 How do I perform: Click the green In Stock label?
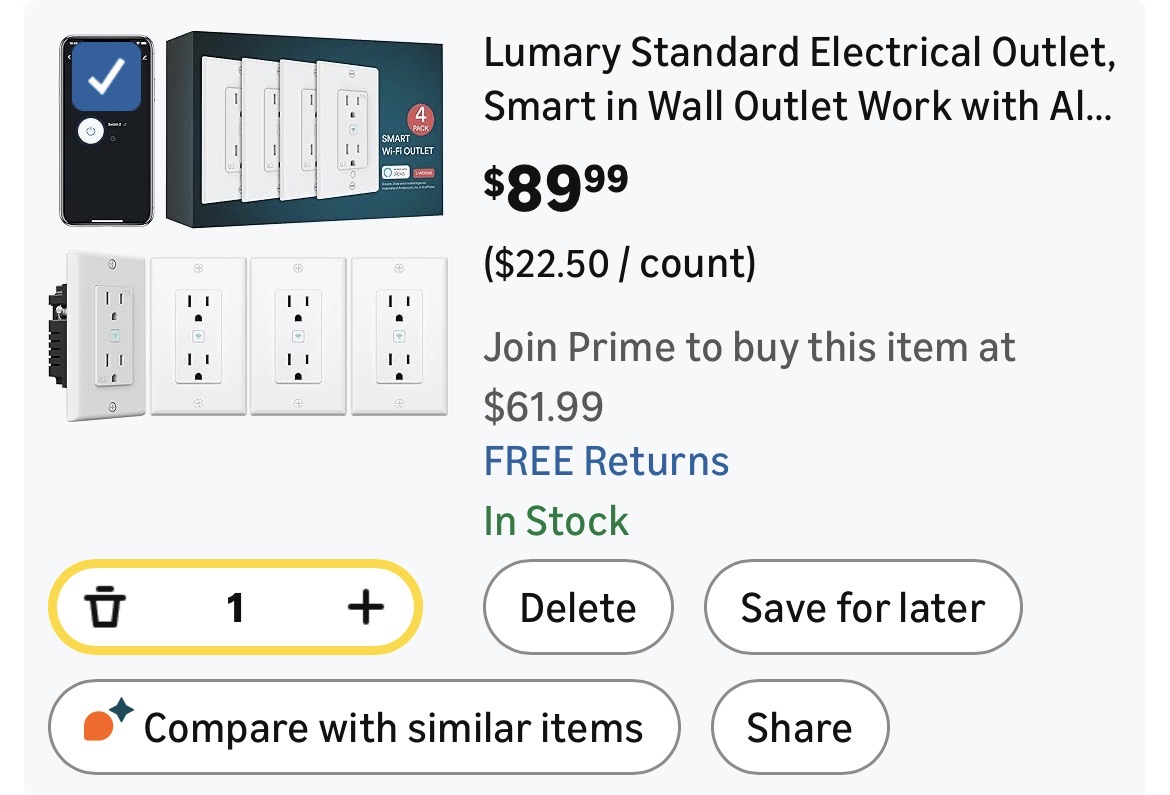tap(556, 520)
